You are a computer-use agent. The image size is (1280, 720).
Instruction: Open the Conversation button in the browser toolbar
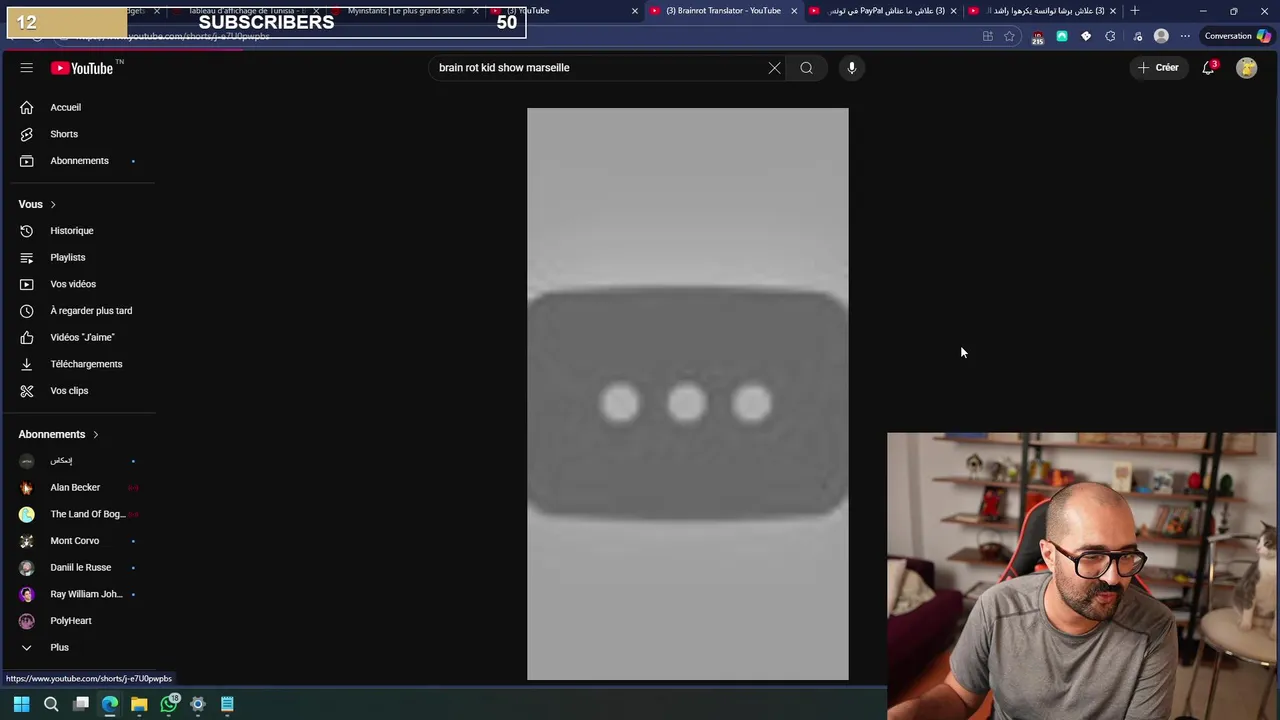[x=1237, y=36]
